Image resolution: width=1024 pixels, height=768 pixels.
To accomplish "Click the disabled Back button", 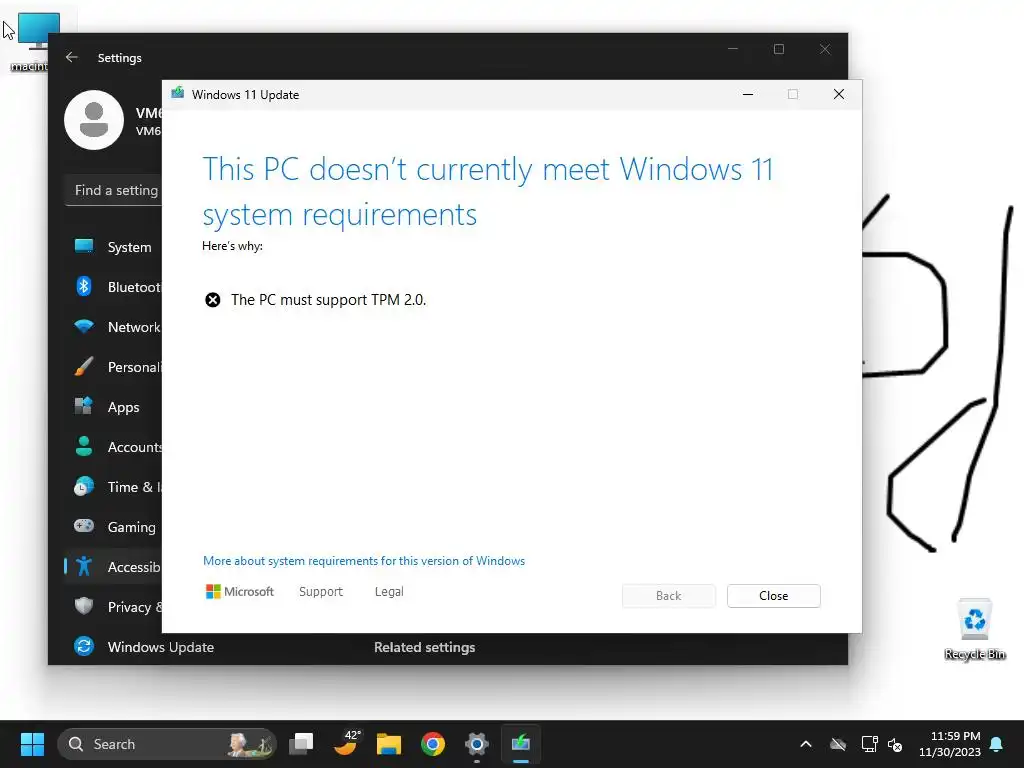I will pyautogui.click(x=669, y=596).
